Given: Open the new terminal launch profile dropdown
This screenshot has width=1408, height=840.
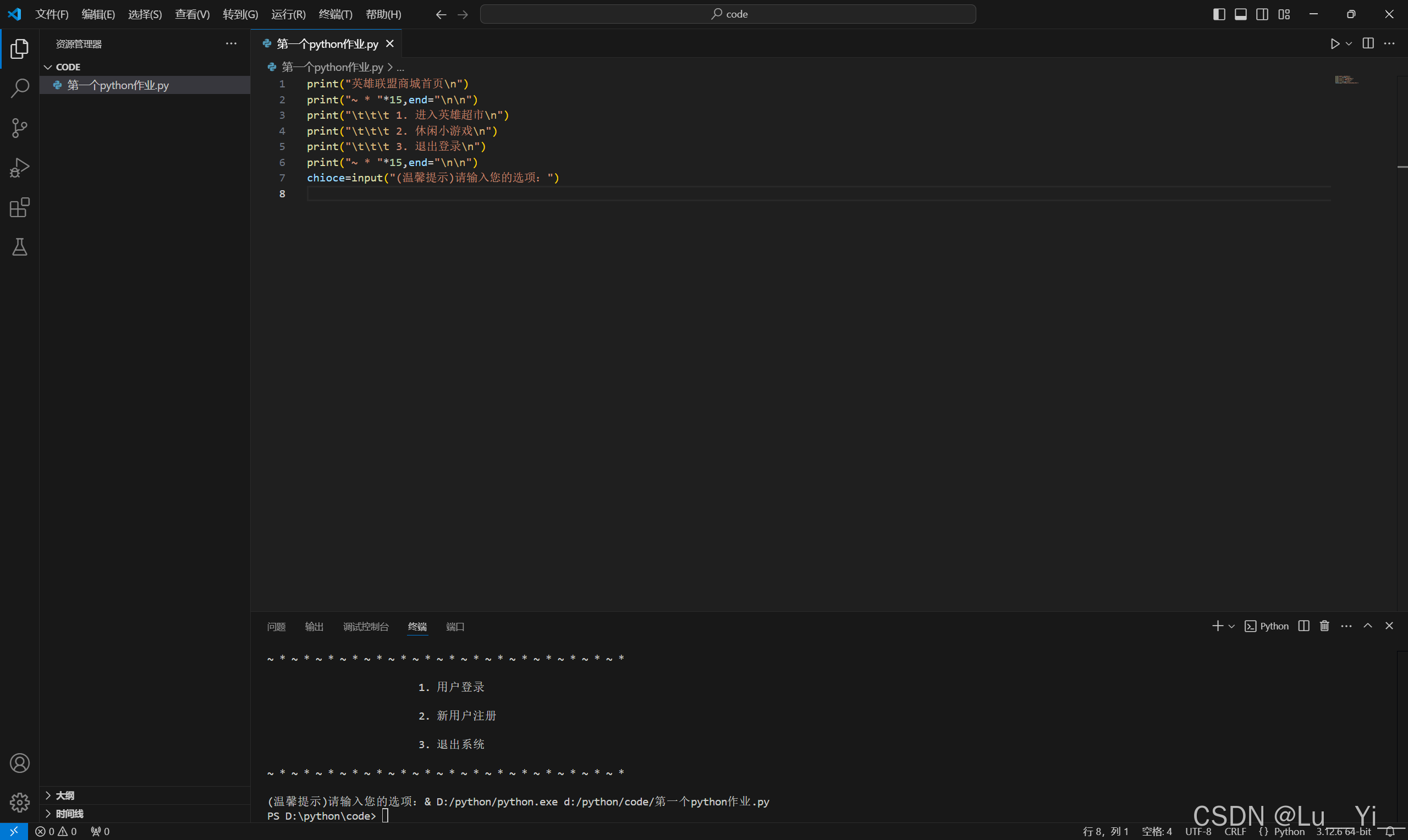Looking at the screenshot, I should pos(1231,627).
